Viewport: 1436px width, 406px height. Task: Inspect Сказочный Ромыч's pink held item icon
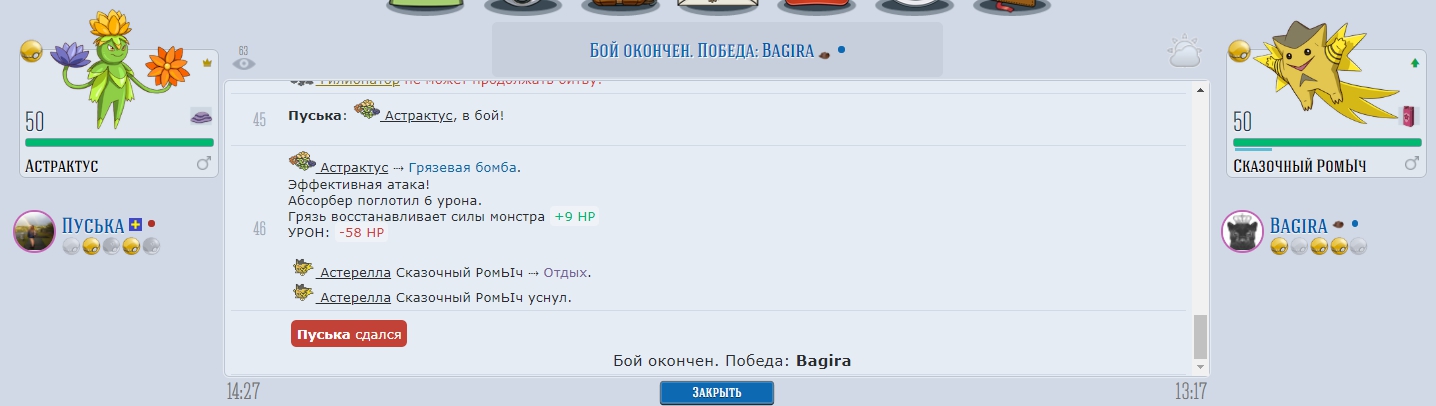click(1409, 116)
